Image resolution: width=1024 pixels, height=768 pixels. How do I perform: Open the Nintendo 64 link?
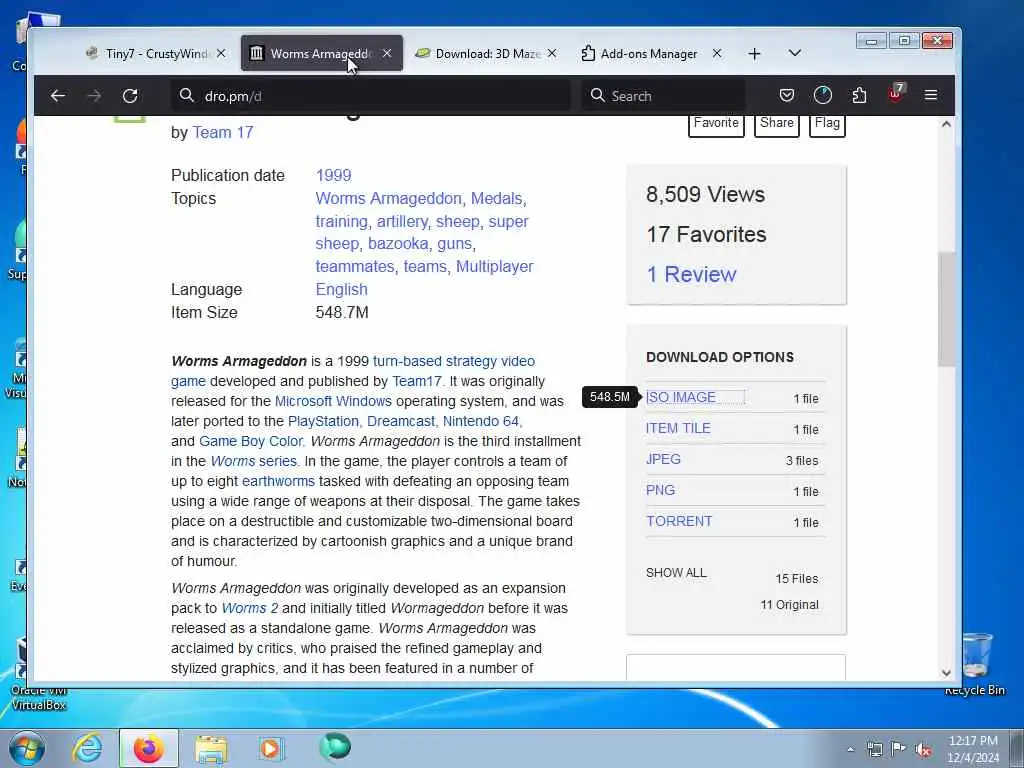pyautogui.click(x=481, y=421)
